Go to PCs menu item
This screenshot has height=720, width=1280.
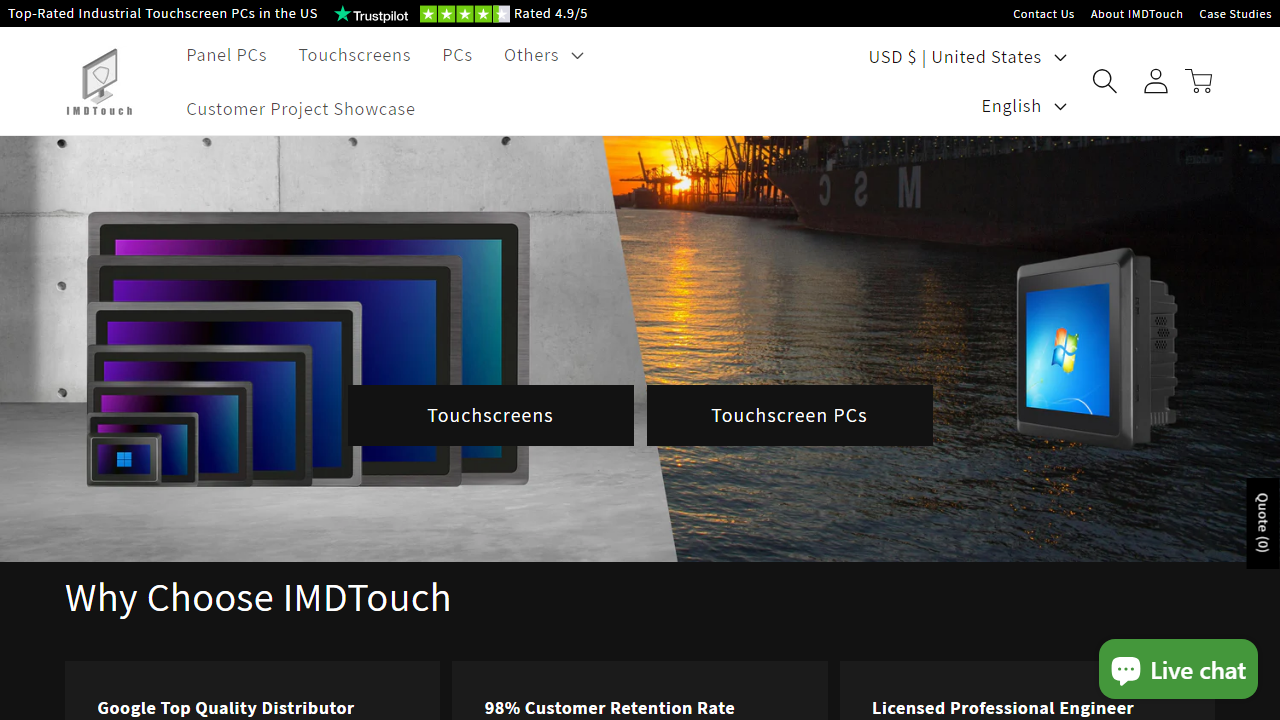pyautogui.click(x=457, y=55)
